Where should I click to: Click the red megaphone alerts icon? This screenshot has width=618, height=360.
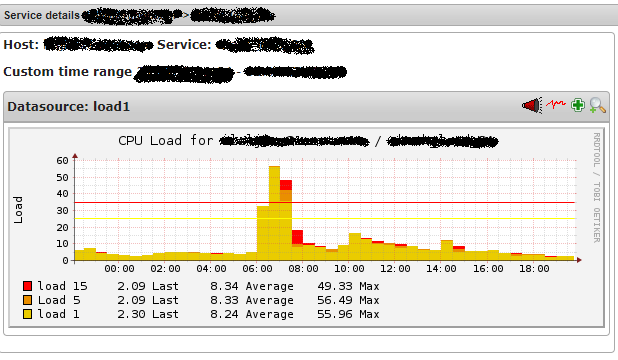[532, 106]
